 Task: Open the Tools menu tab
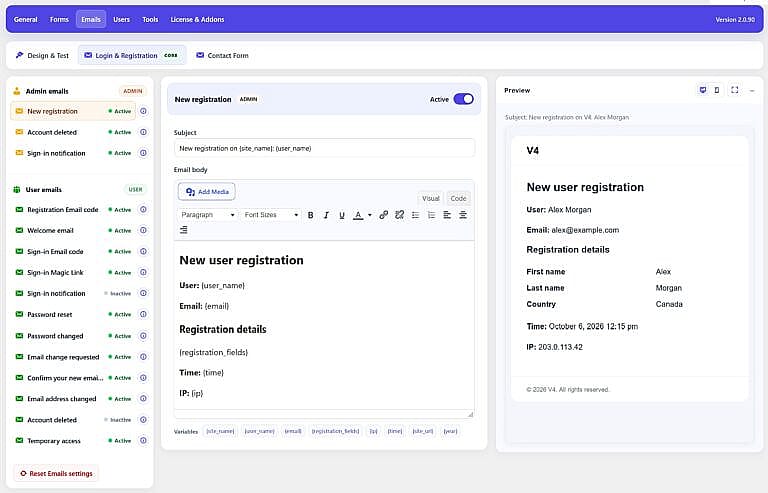(150, 20)
